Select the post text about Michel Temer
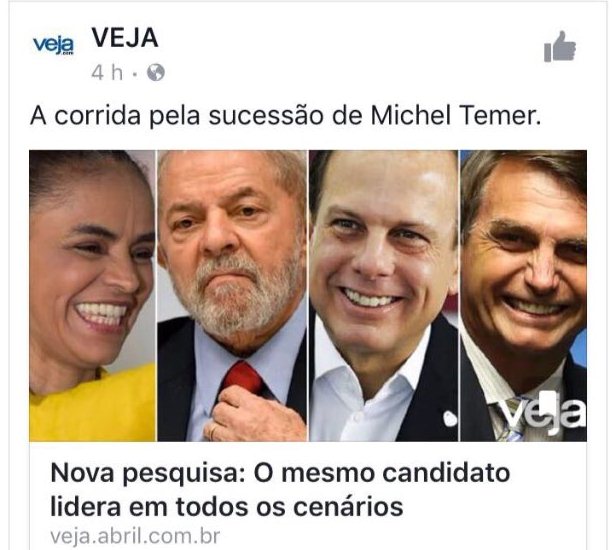 (286, 116)
